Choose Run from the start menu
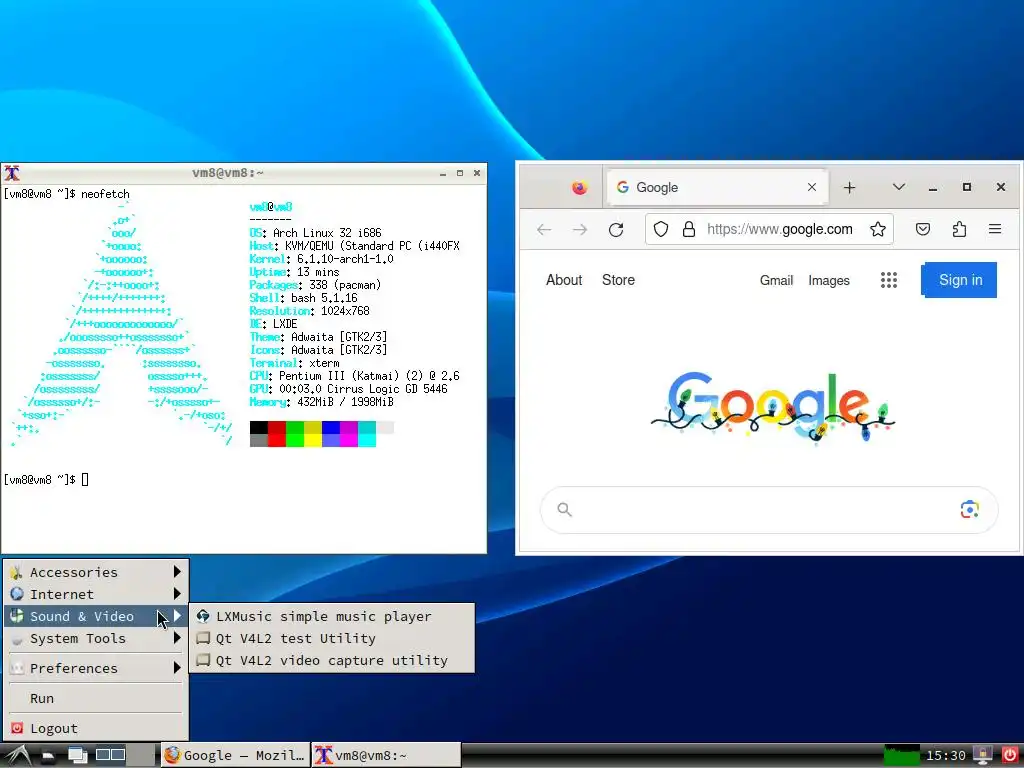 click(96, 698)
